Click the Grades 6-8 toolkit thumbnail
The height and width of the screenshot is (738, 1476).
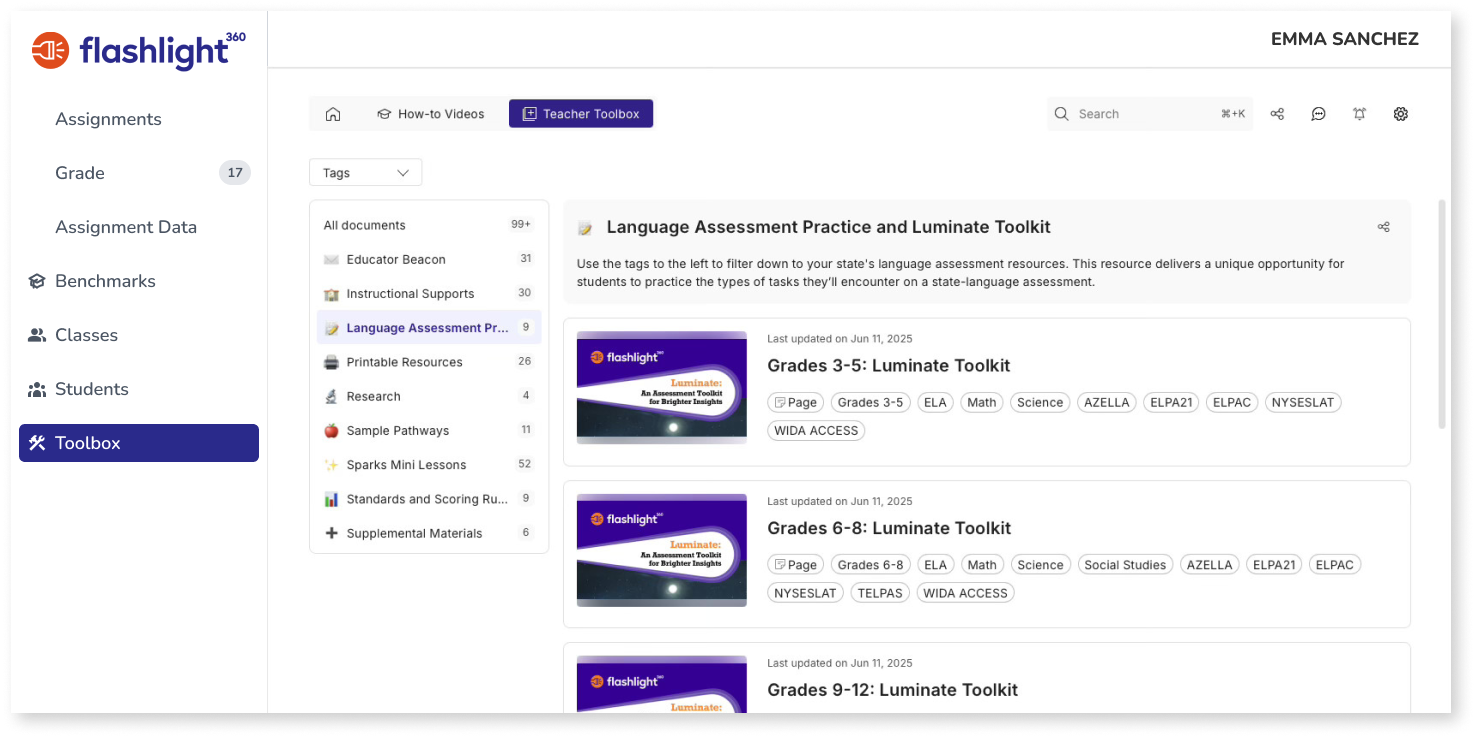pos(662,549)
